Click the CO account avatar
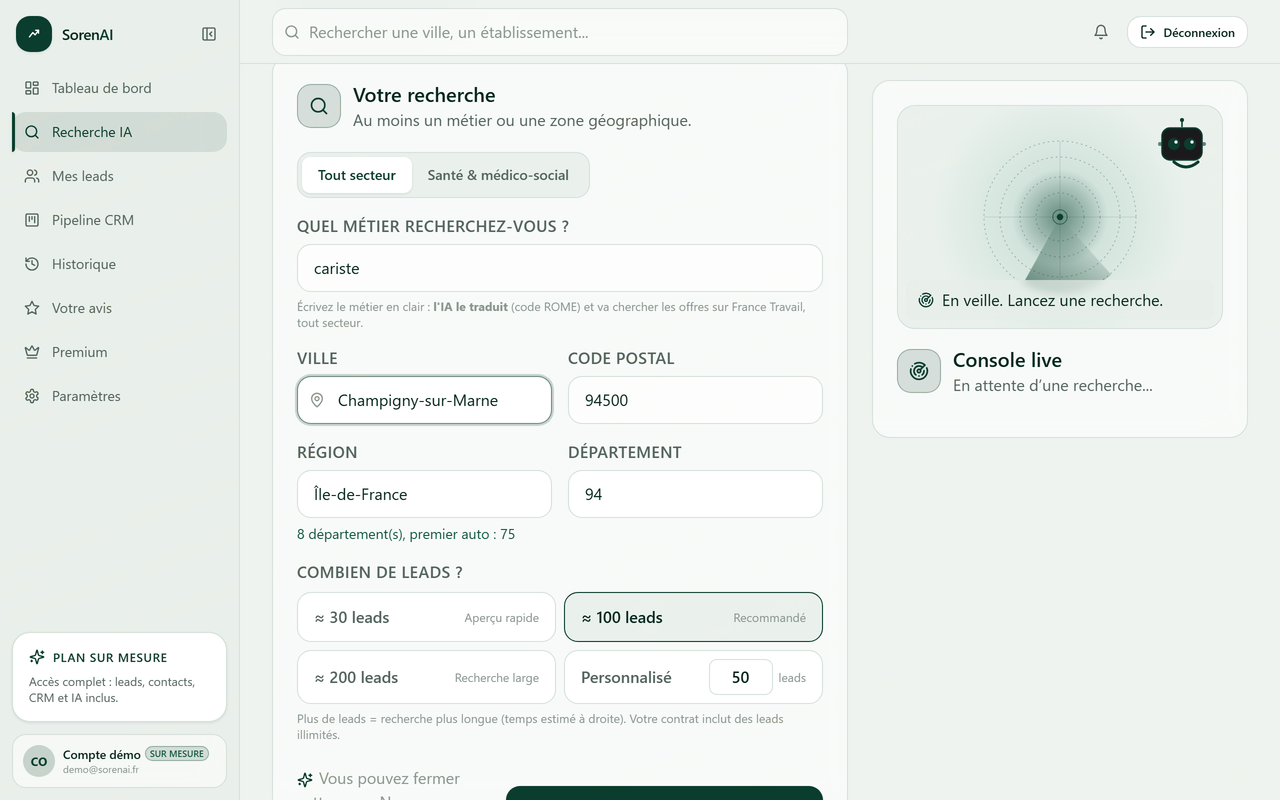 click(x=39, y=761)
